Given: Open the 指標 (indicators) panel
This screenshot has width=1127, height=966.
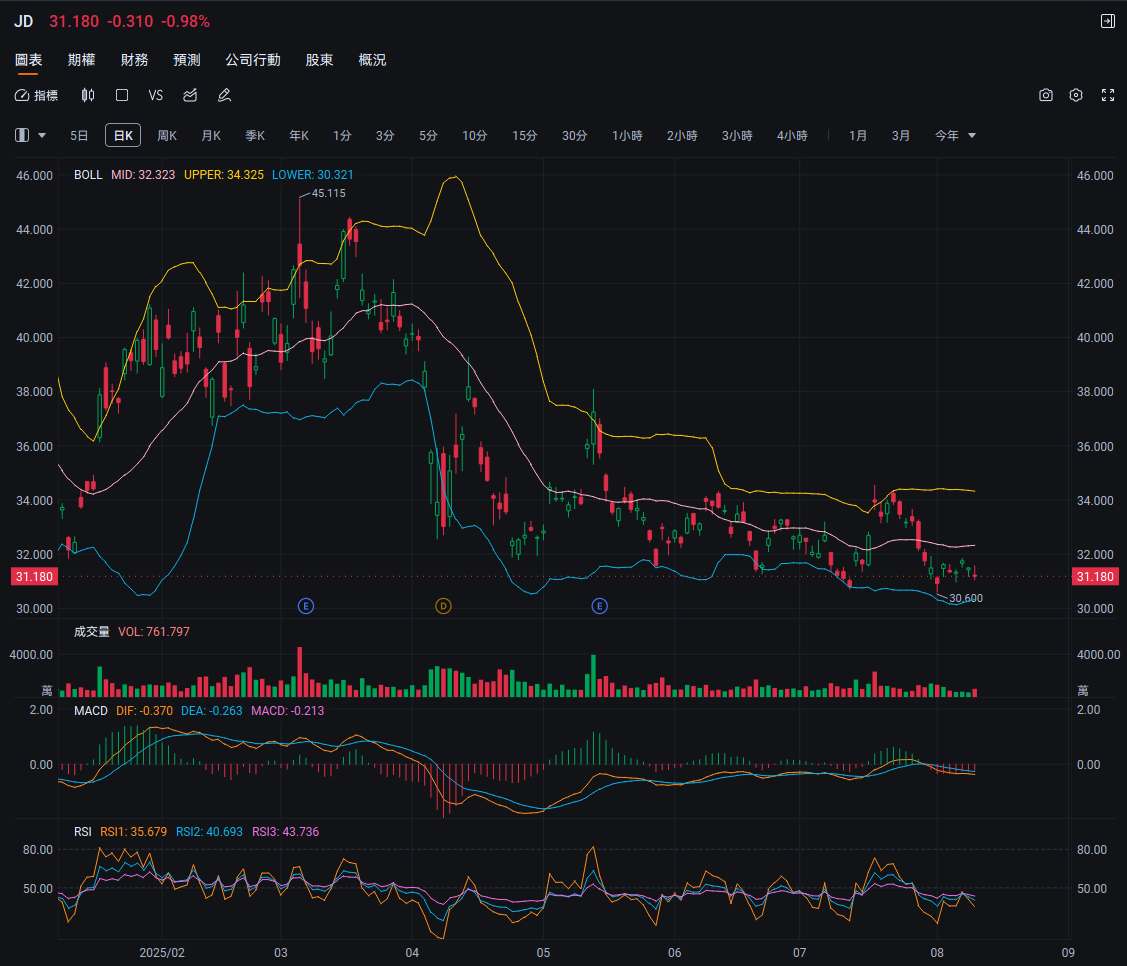Looking at the screenshot, I should [x=38, y=95].
